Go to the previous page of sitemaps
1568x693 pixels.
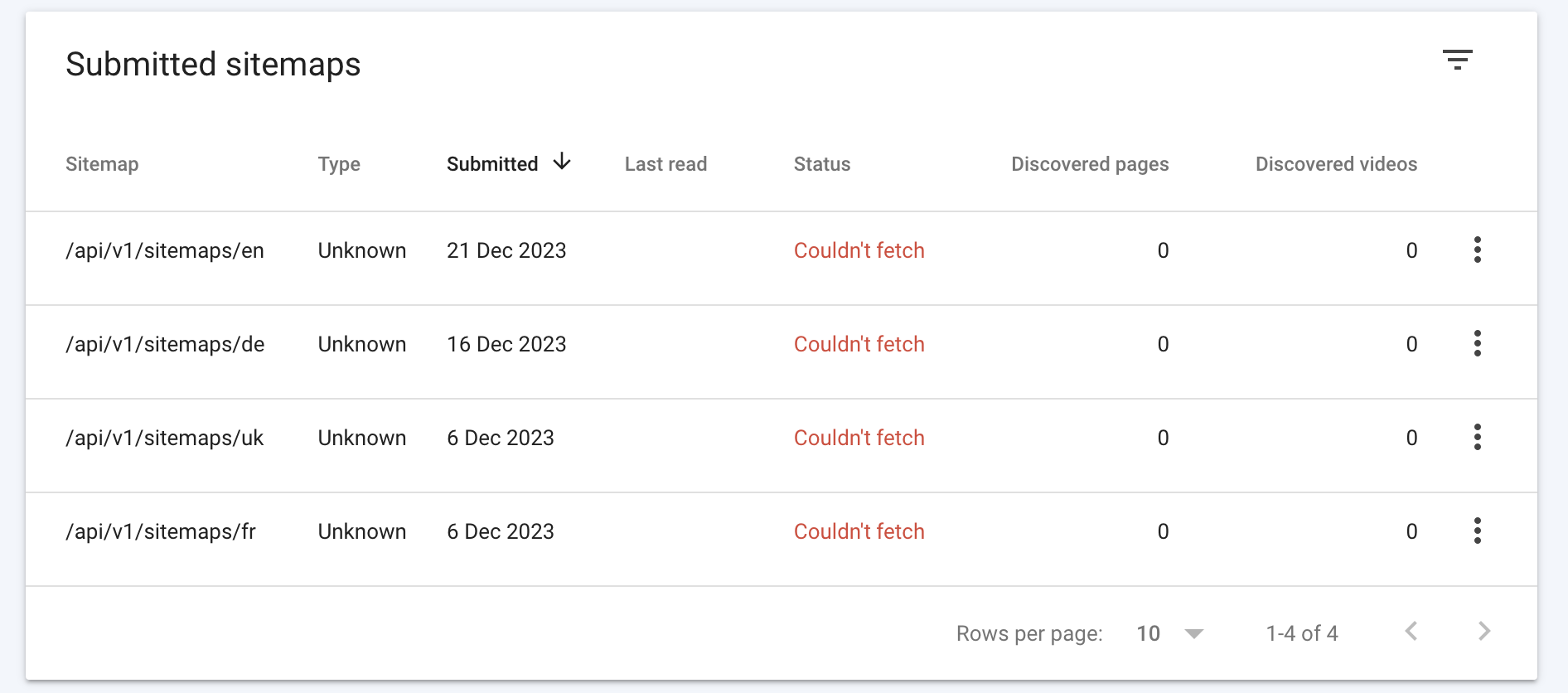1411,632
